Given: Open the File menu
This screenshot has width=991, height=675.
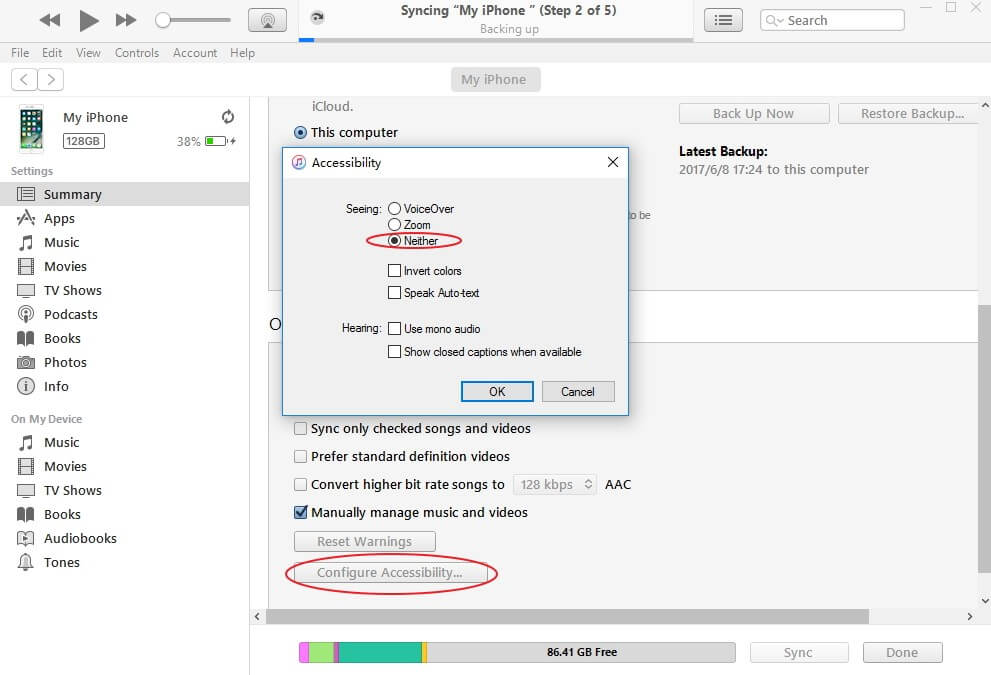Looking at the screenshot, I should pos(20,53).
